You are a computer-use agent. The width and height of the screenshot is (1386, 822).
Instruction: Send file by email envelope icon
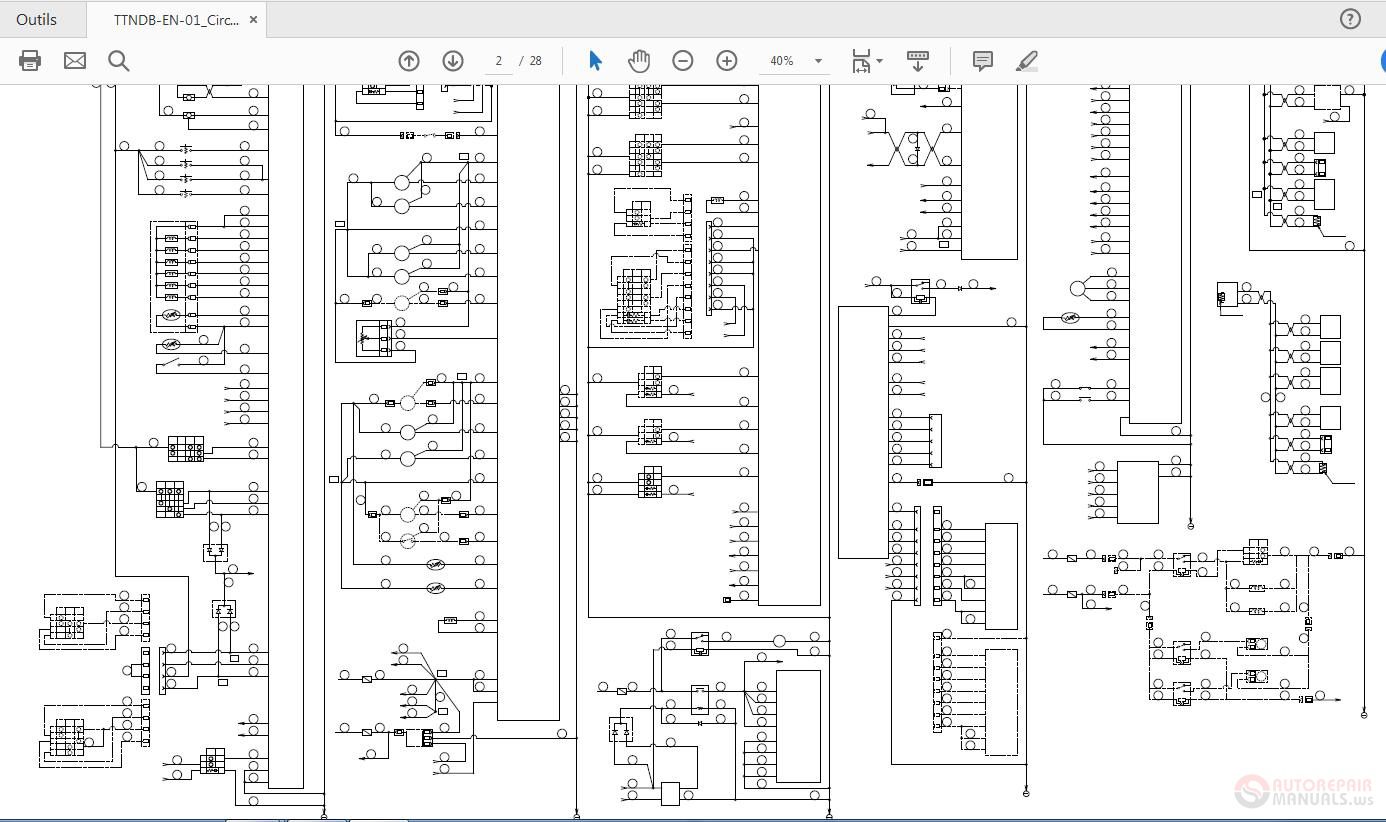pos(75,61)
